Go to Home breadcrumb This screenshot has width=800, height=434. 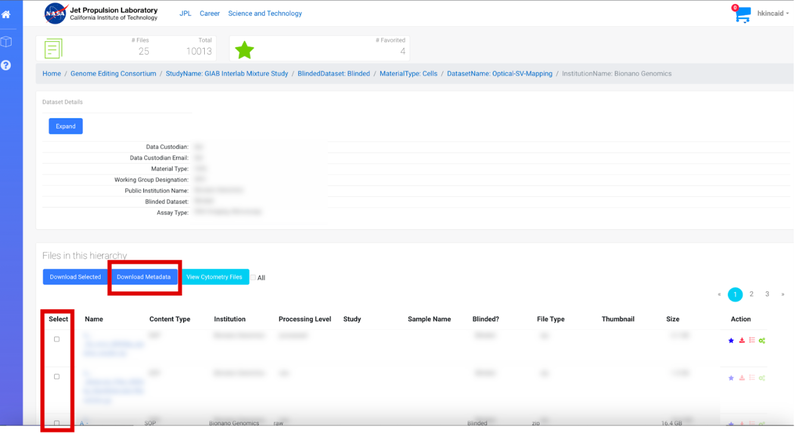coord(52,73)
